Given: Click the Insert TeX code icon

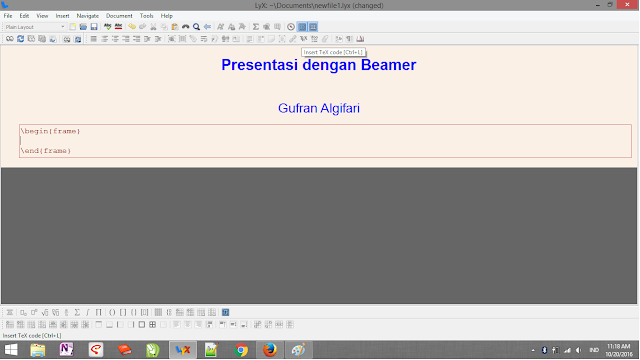Looking at the screenshot, I should (x=303, y=39).
